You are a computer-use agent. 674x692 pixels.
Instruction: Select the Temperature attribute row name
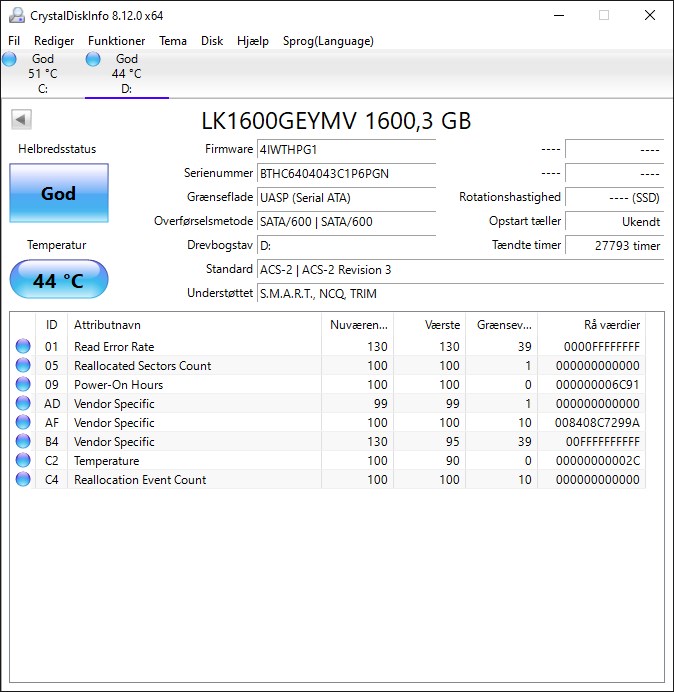tap(106, 460)
